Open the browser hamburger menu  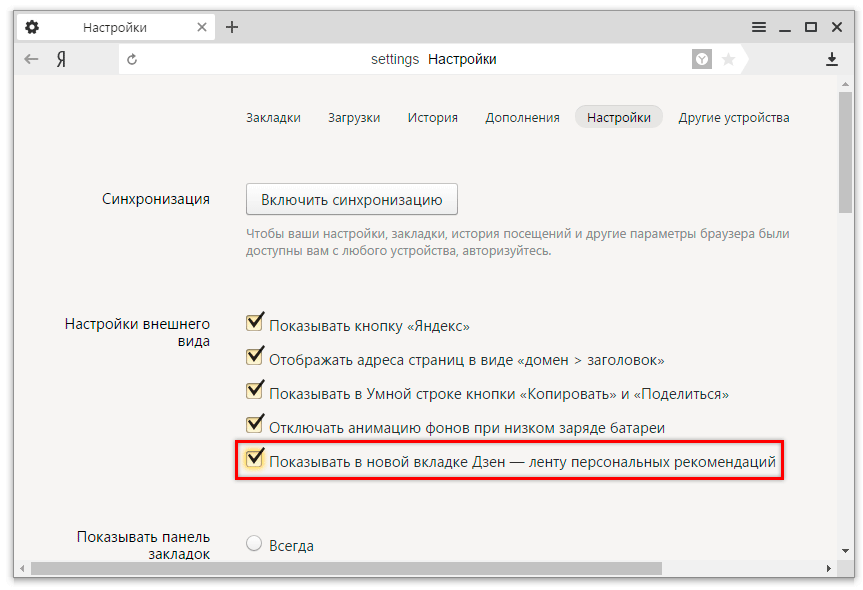pos(759,27)
